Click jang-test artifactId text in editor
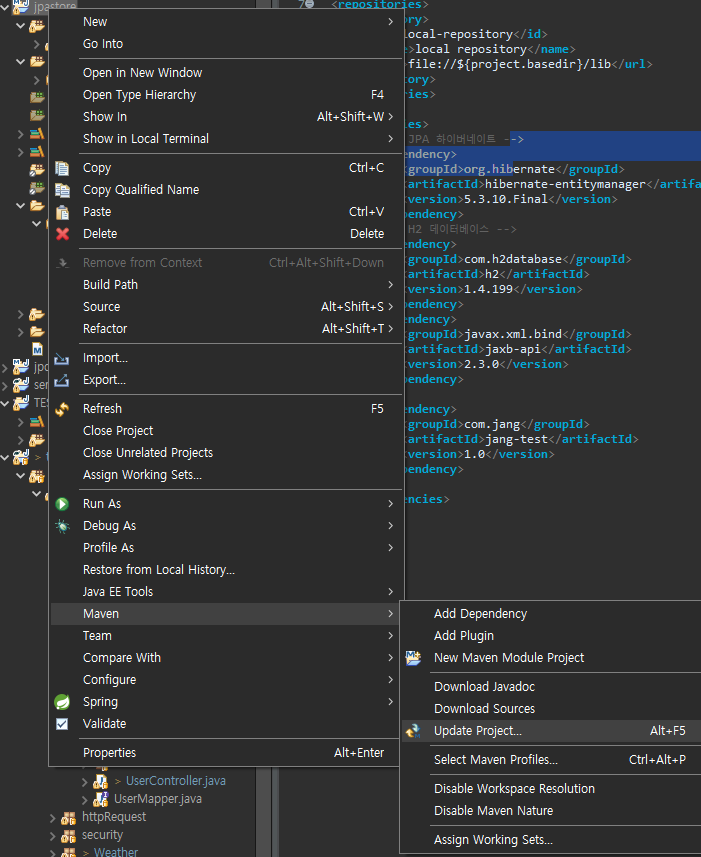The height and width of the screenshot is (857, 701). (x=516, y=439)
